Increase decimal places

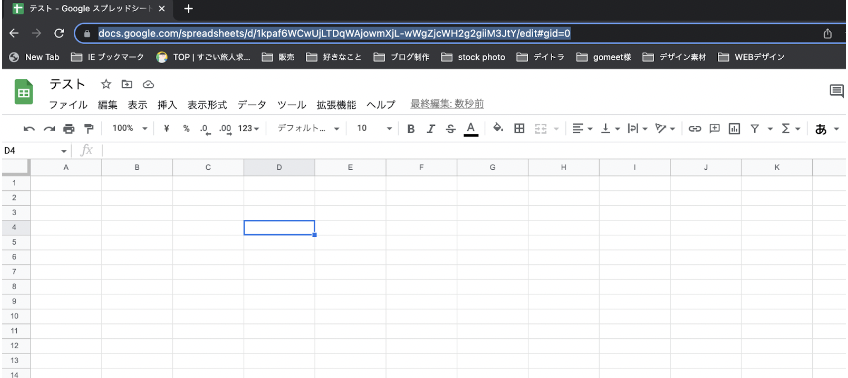tap(225, 129)
